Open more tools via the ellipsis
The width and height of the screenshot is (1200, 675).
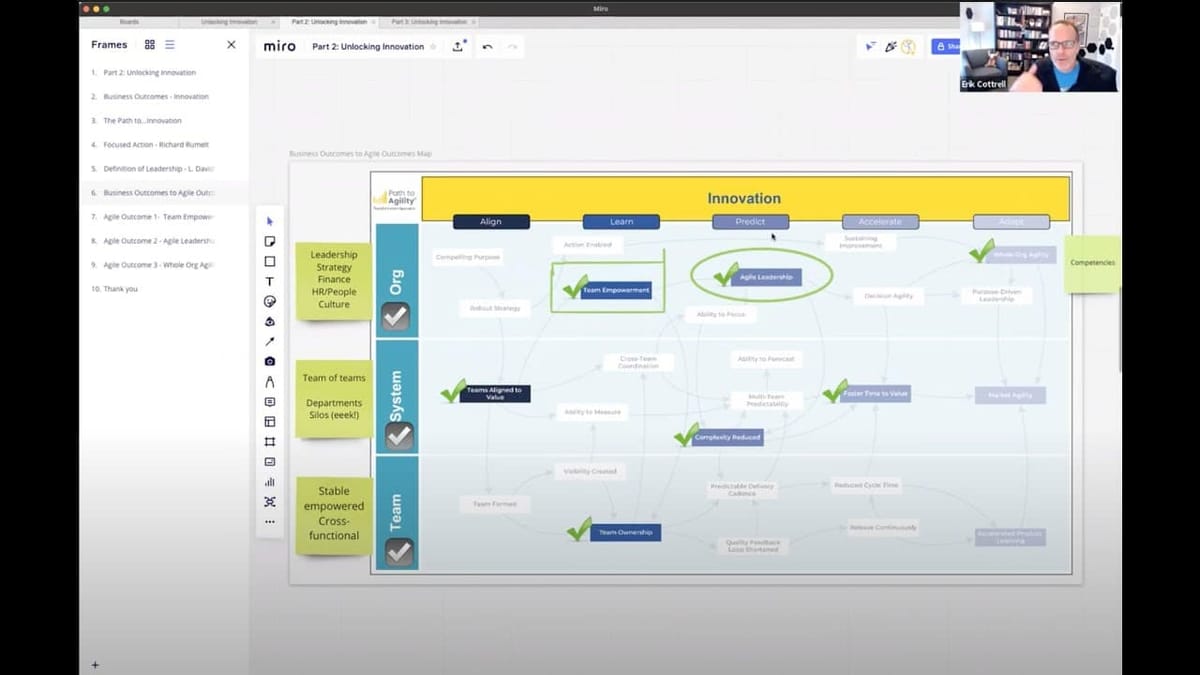click(270, 521)
